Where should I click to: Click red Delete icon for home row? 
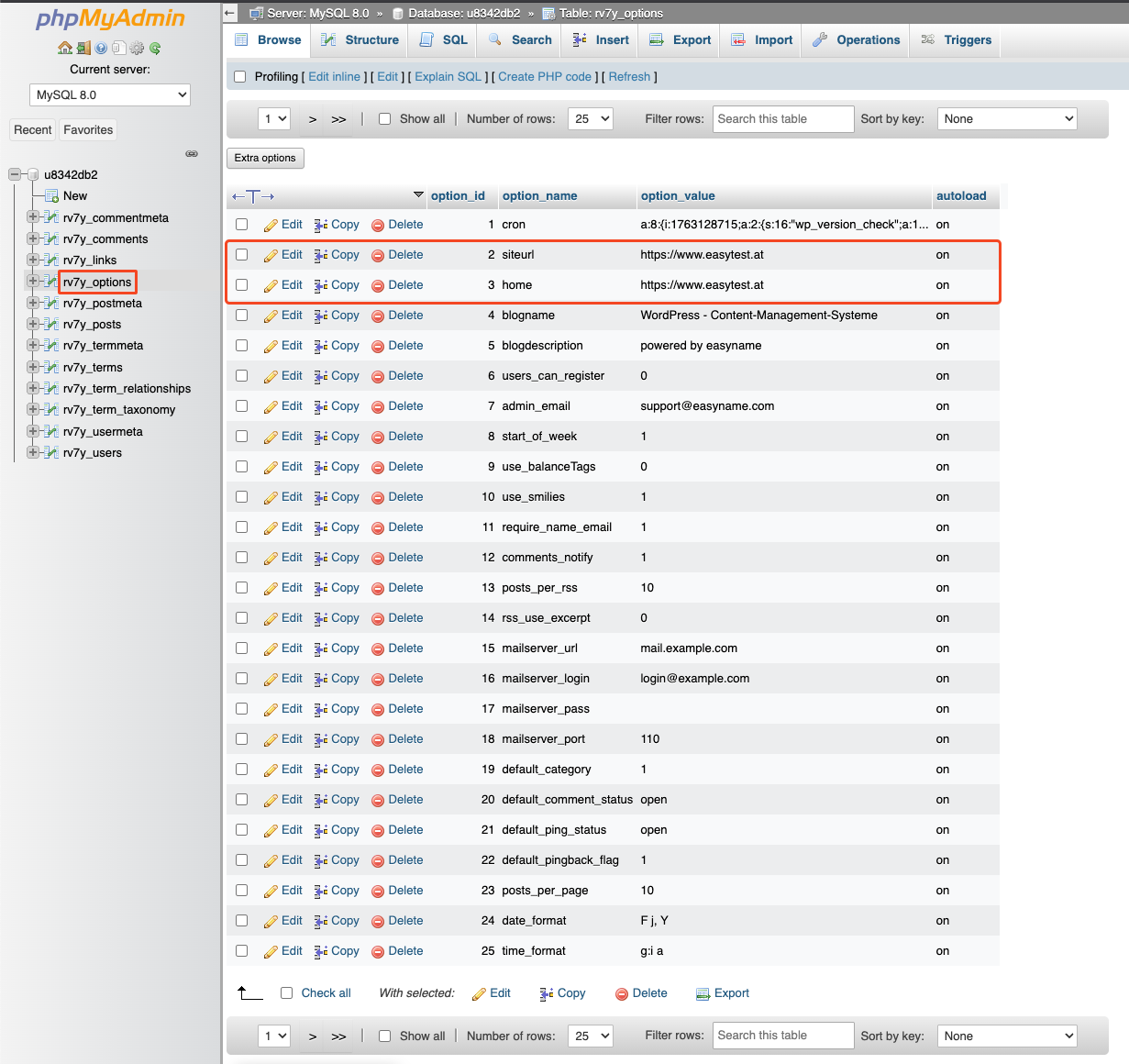point(378,285)
